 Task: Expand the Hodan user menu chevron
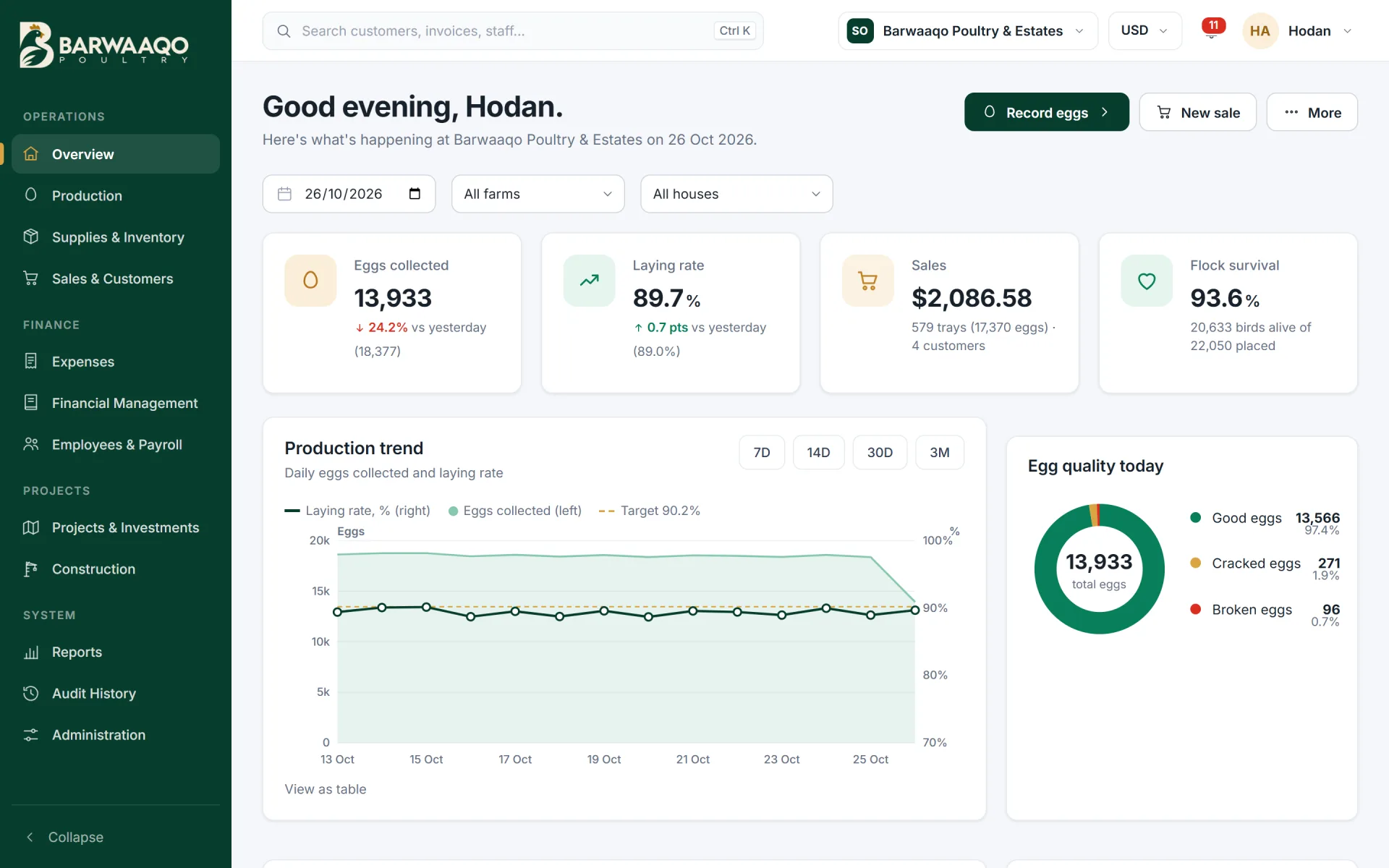(x=1347, y=31)
